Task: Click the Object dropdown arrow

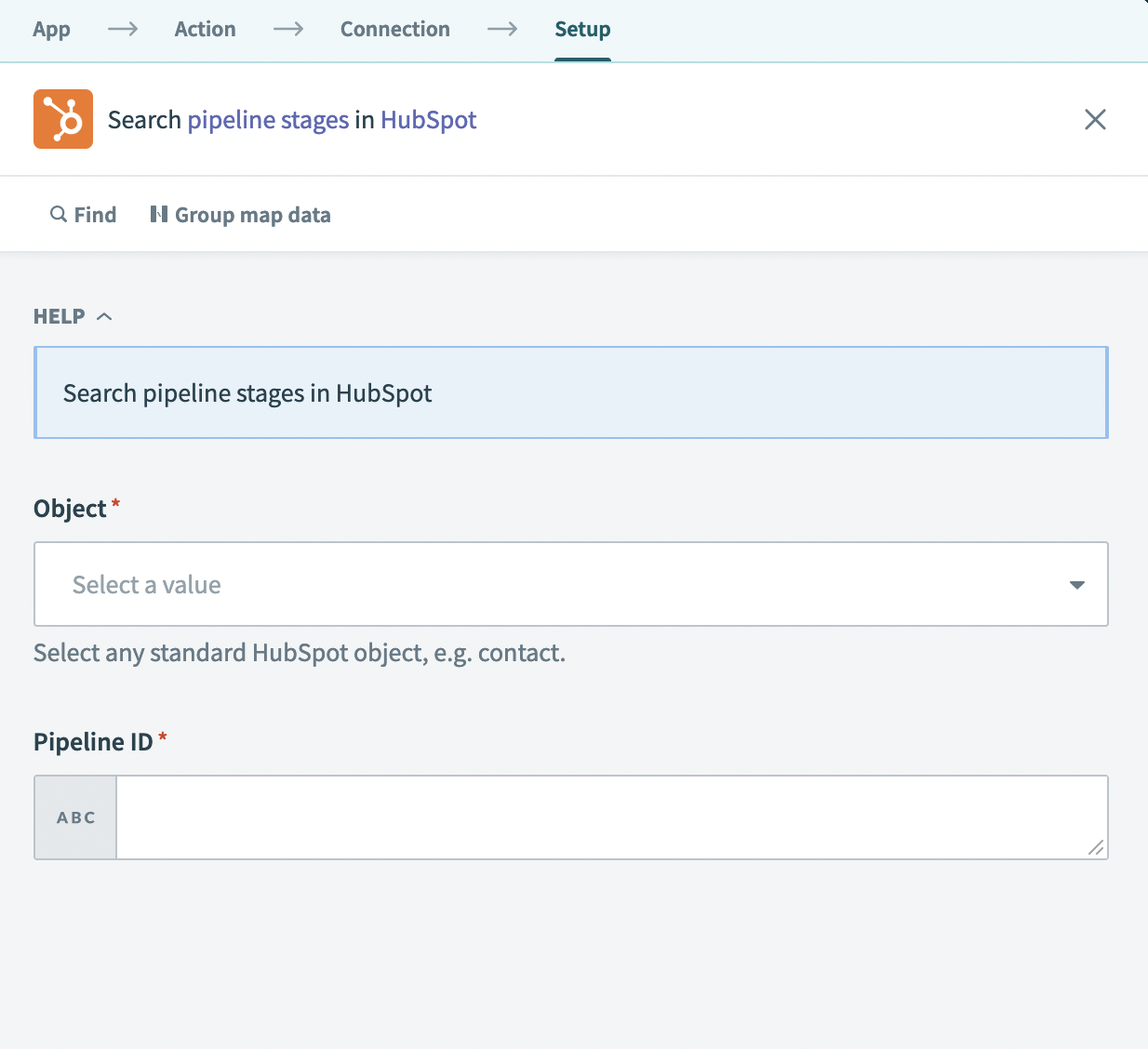Action: (1076, 585)
